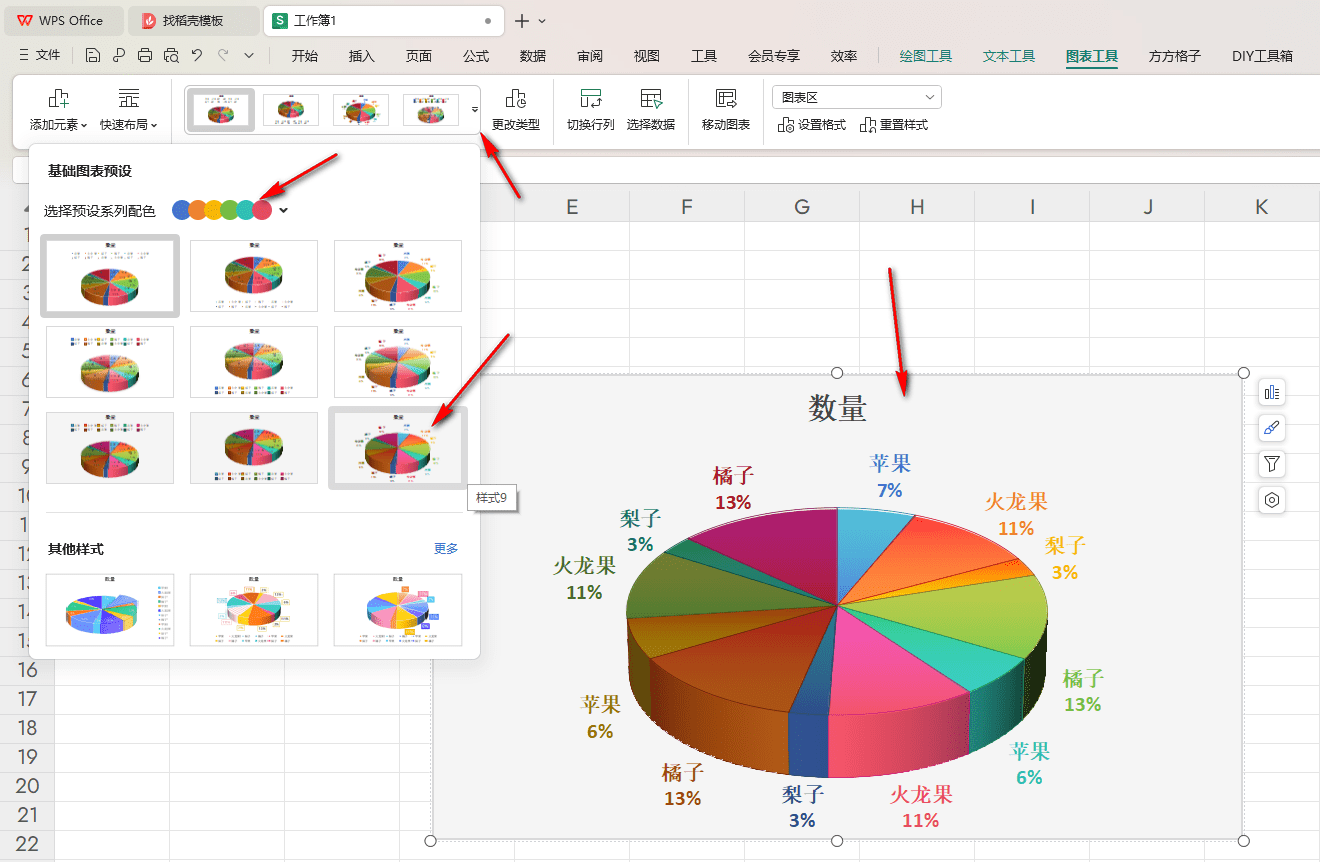The height and width of the screenshot is (862, 1320).
Task: Open the 绘图工具 ribbon tab
Action: coord(925,56)
